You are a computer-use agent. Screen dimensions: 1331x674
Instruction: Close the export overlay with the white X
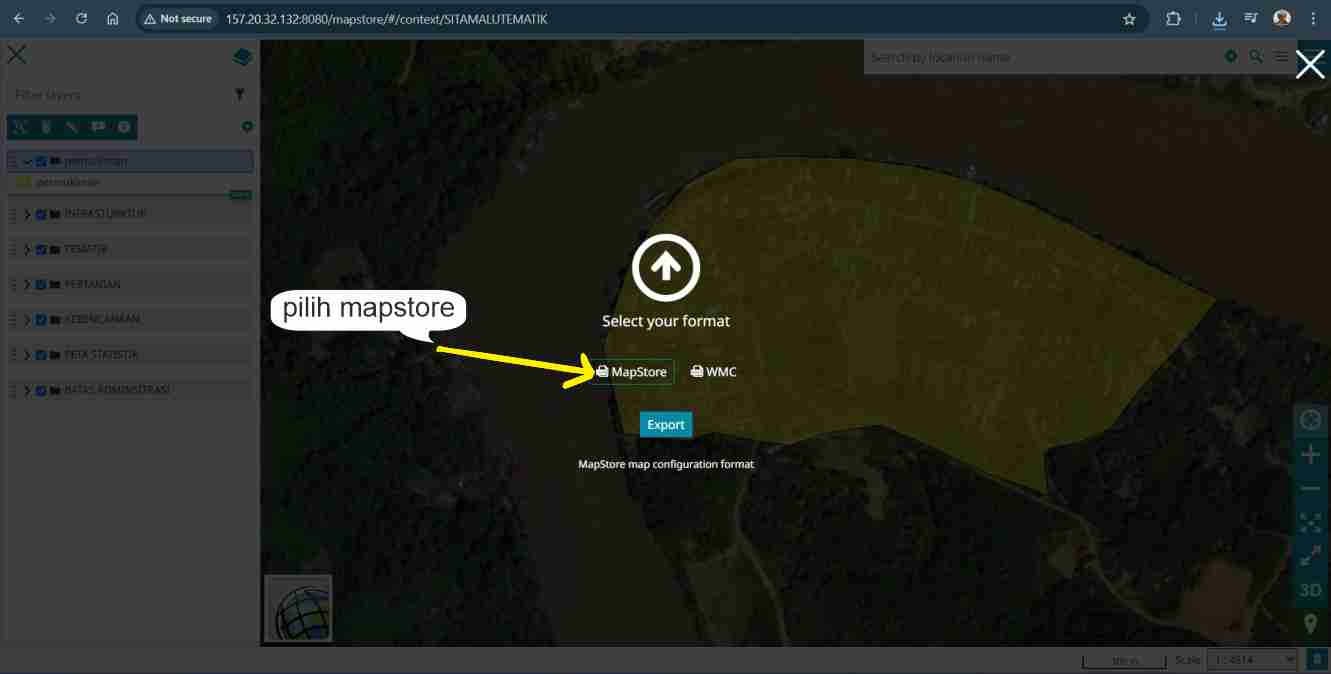(x=1309, y=65)
